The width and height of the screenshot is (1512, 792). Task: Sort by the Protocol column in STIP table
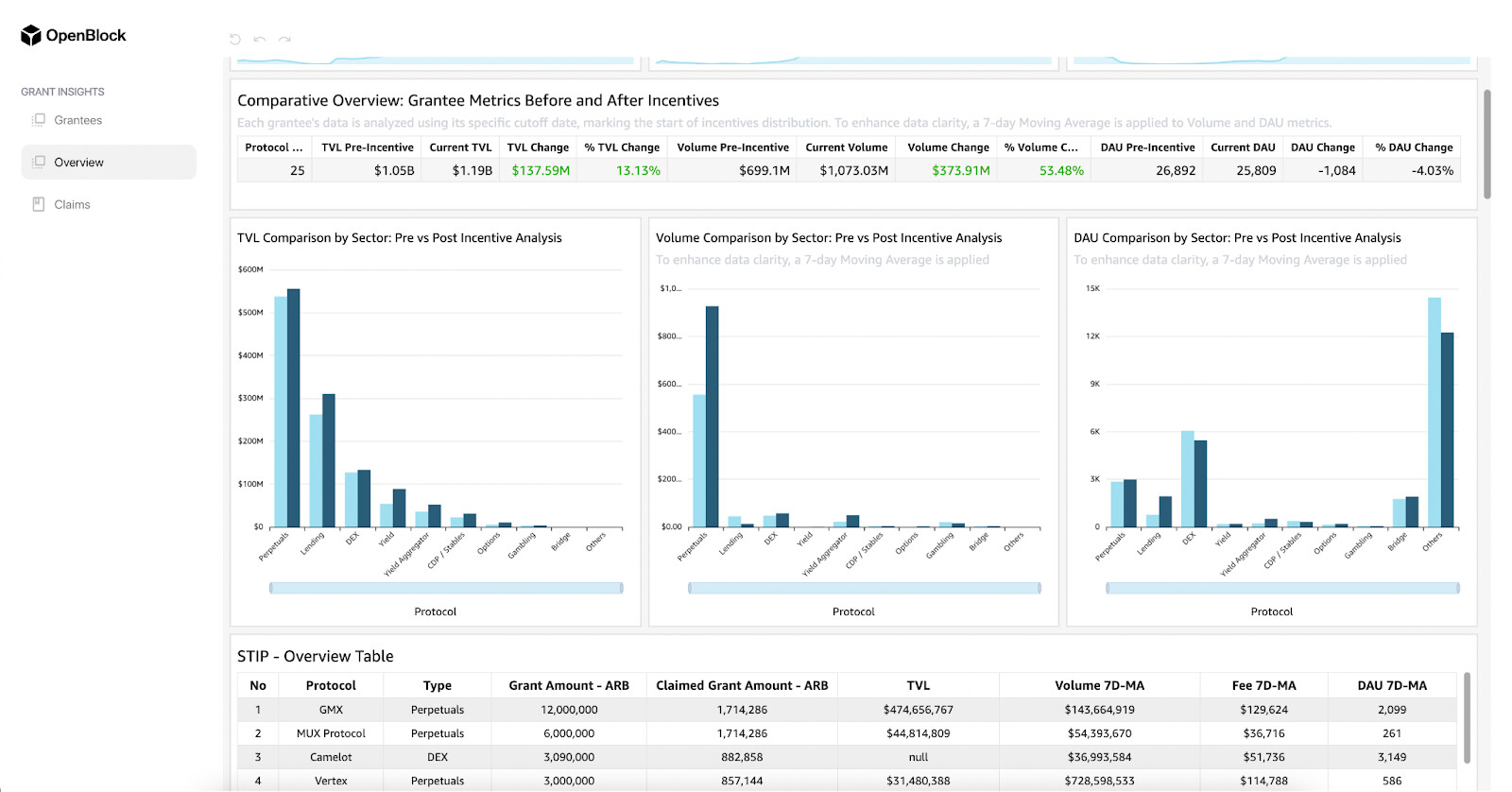pos(331,685)
